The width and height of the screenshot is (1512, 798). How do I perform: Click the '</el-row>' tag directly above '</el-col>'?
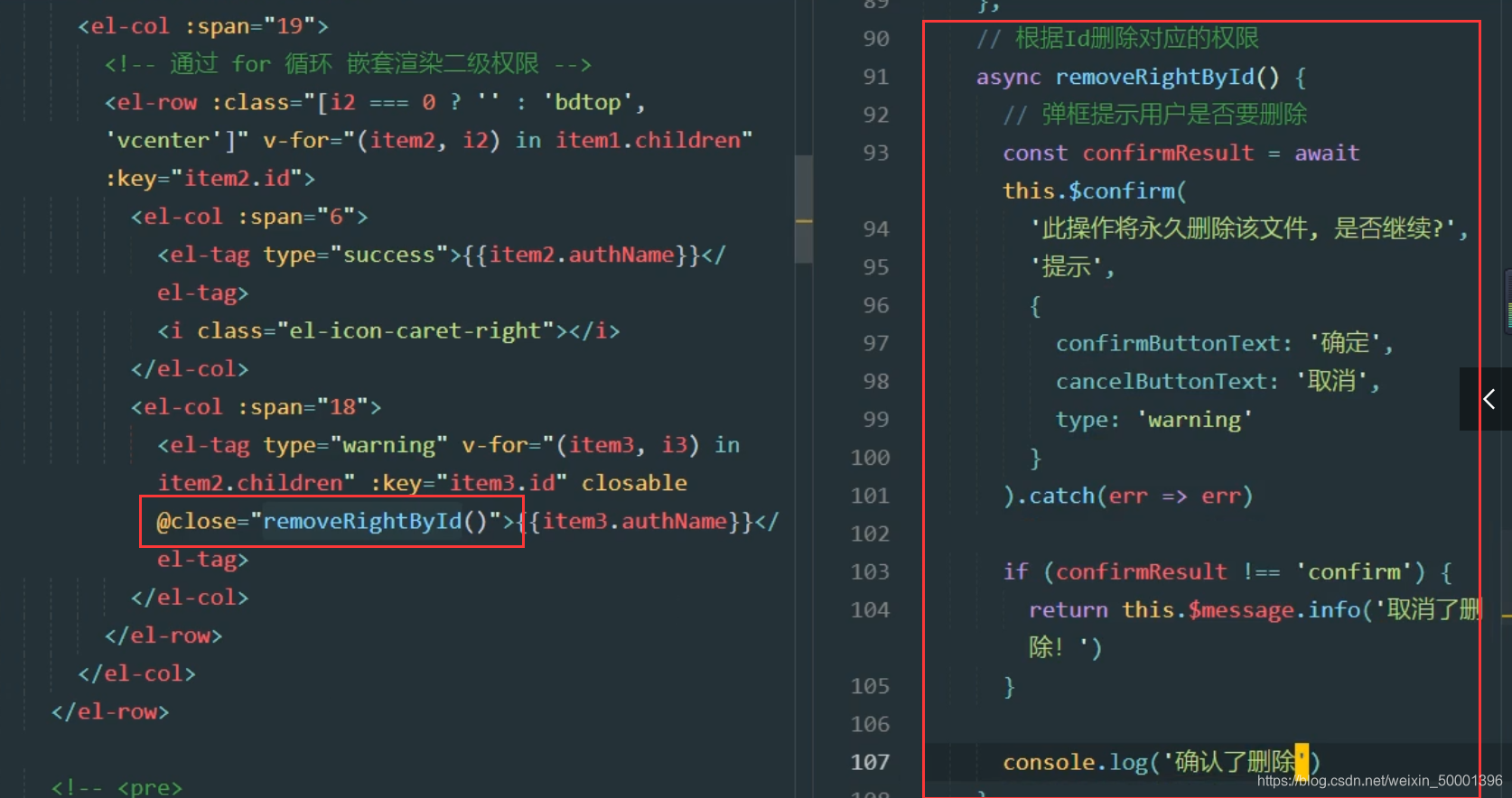(x=163, y=636)
